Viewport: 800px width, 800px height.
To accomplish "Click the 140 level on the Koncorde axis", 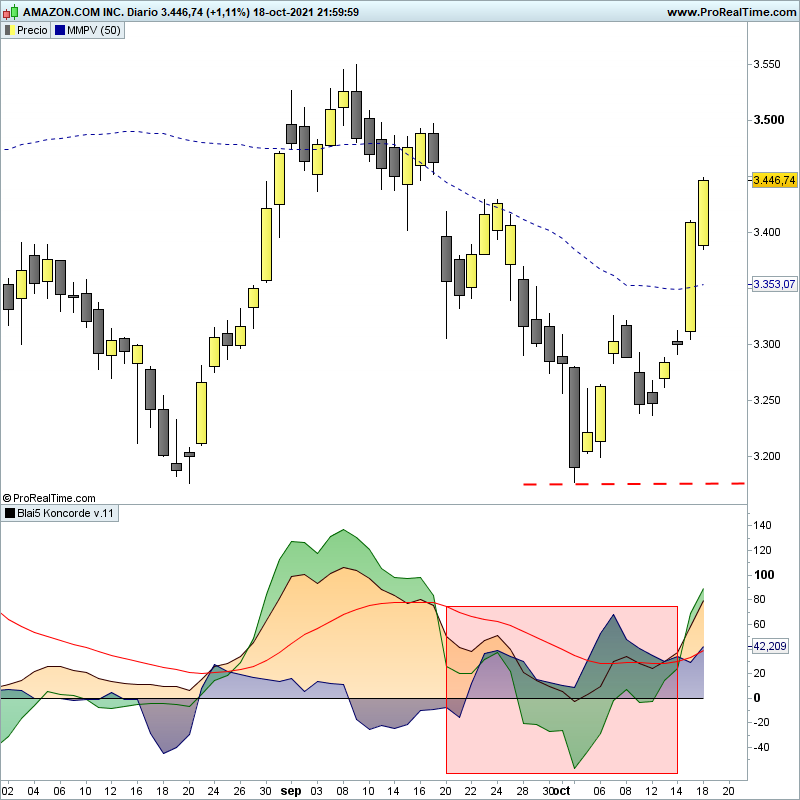I will [x=763, y=525].
